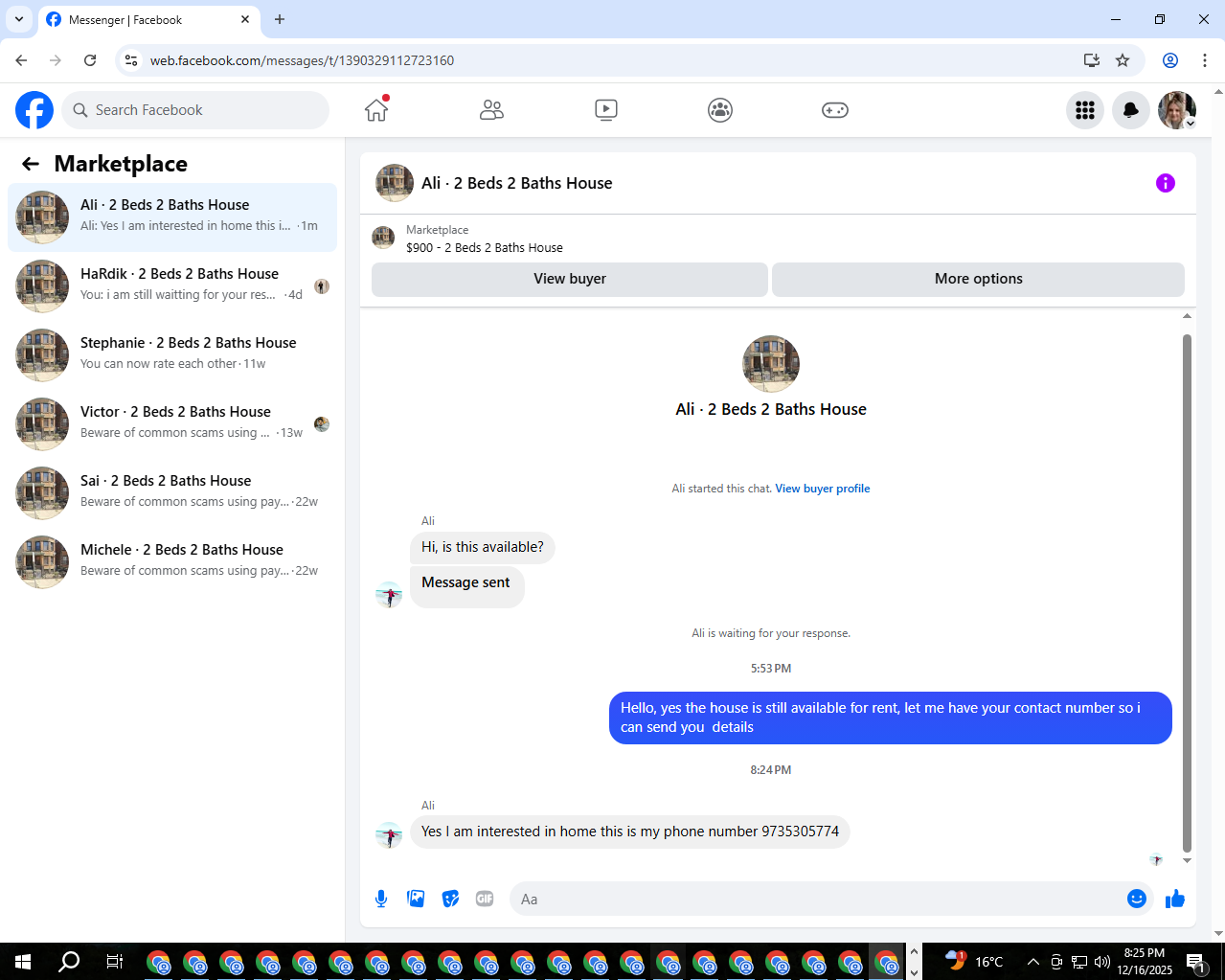Open the volume icon in system tray

tap(1102, 961)
